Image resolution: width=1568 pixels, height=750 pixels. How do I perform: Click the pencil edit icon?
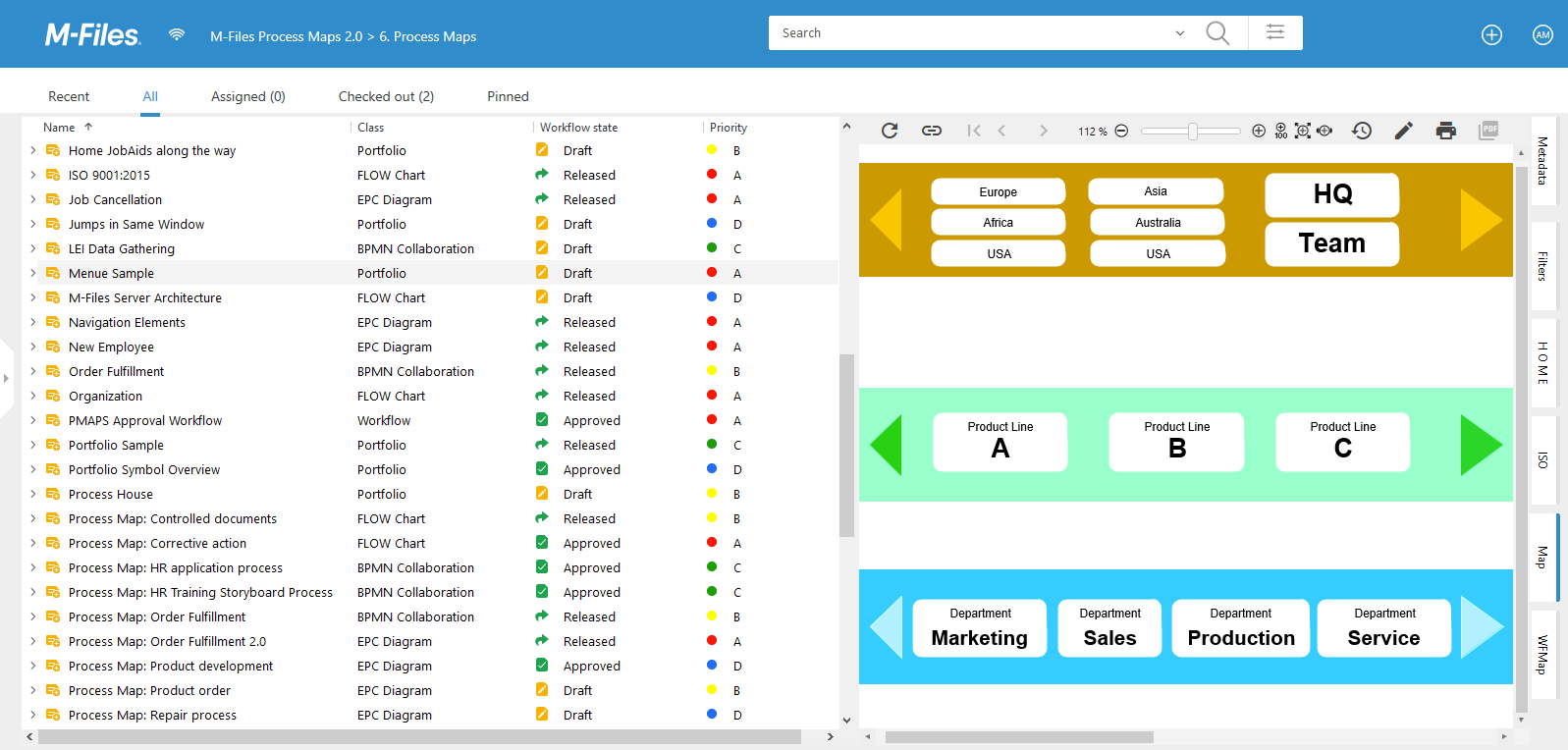coord(1404,131)
